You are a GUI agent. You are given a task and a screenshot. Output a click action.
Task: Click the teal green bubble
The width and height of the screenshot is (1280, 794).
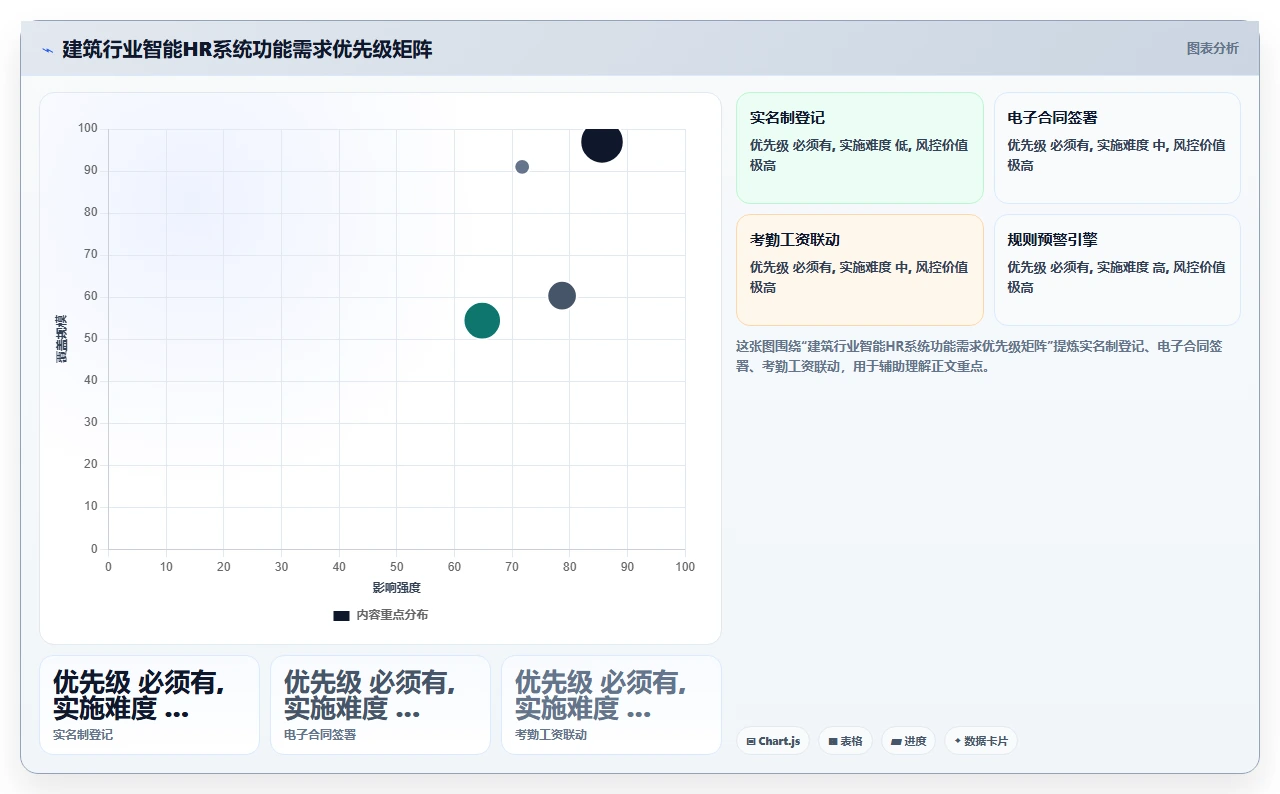click(x=482, y=321)
